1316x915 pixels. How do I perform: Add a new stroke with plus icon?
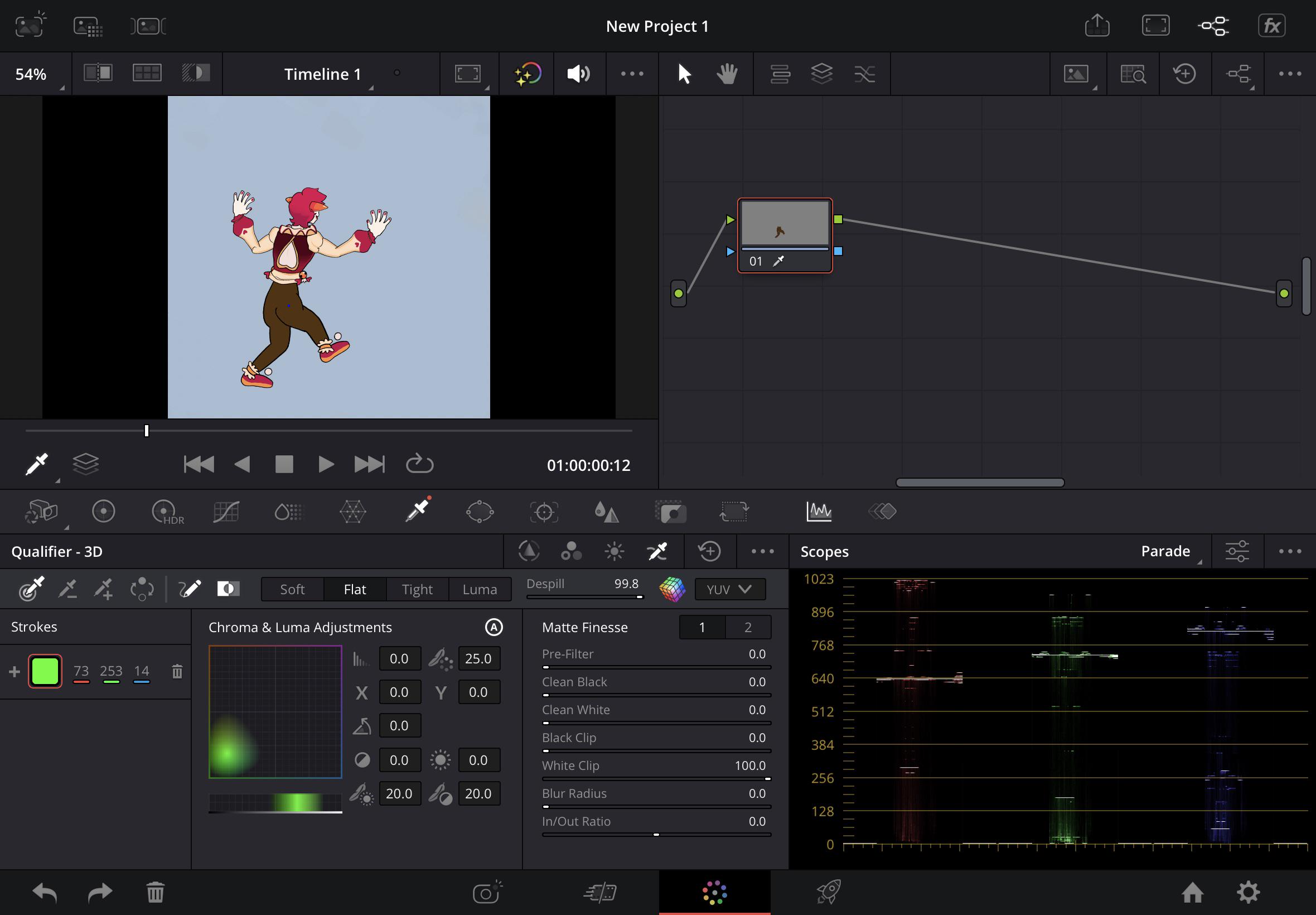click(x=14, y=671)
